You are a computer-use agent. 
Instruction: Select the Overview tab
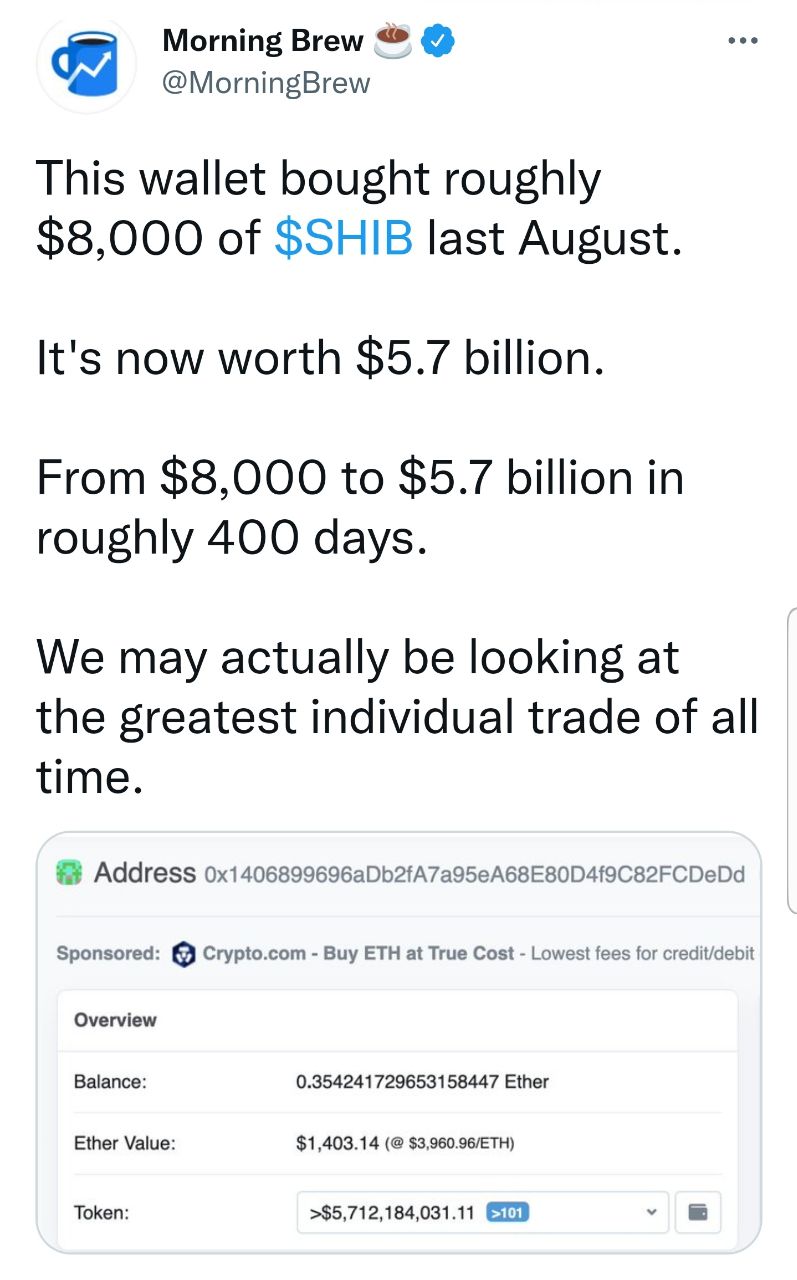pos(115,1020)
